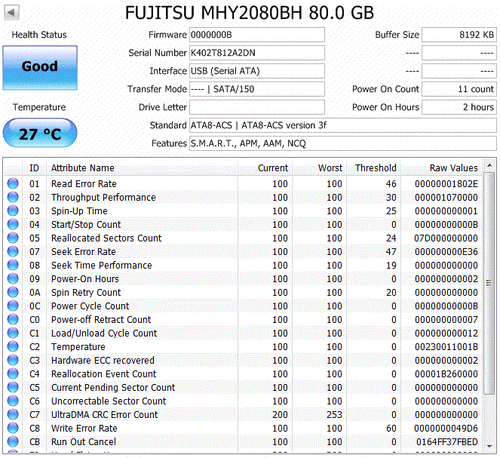
Task: Click the status orb for Reallocation Event Count
Action: click(13, 374)
